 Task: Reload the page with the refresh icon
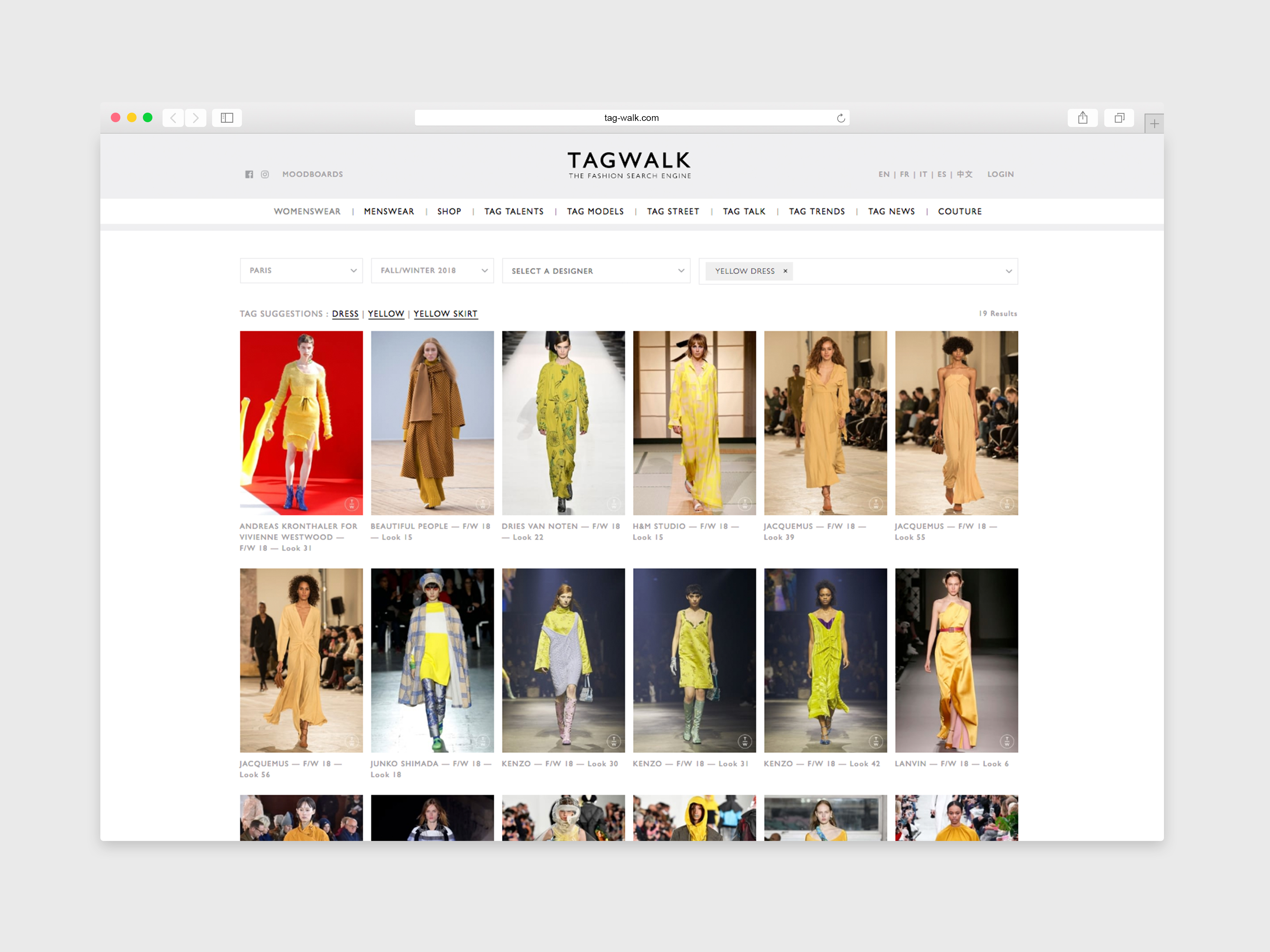pos(840,118)
